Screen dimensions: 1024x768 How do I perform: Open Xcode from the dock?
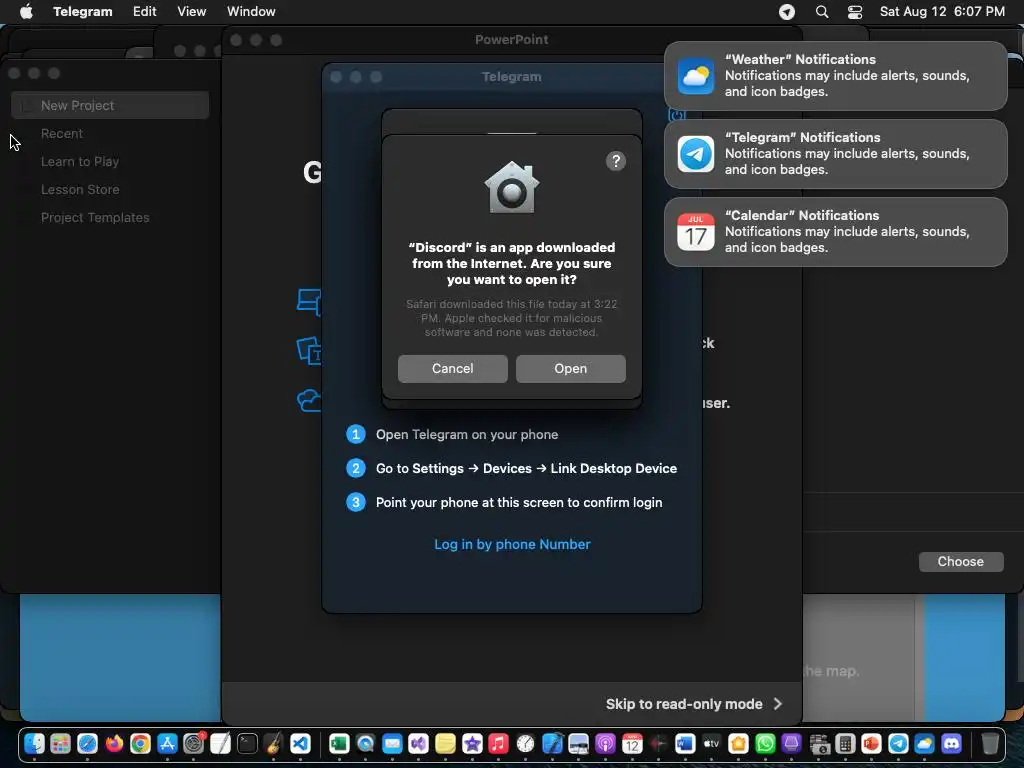coord(552,743)
